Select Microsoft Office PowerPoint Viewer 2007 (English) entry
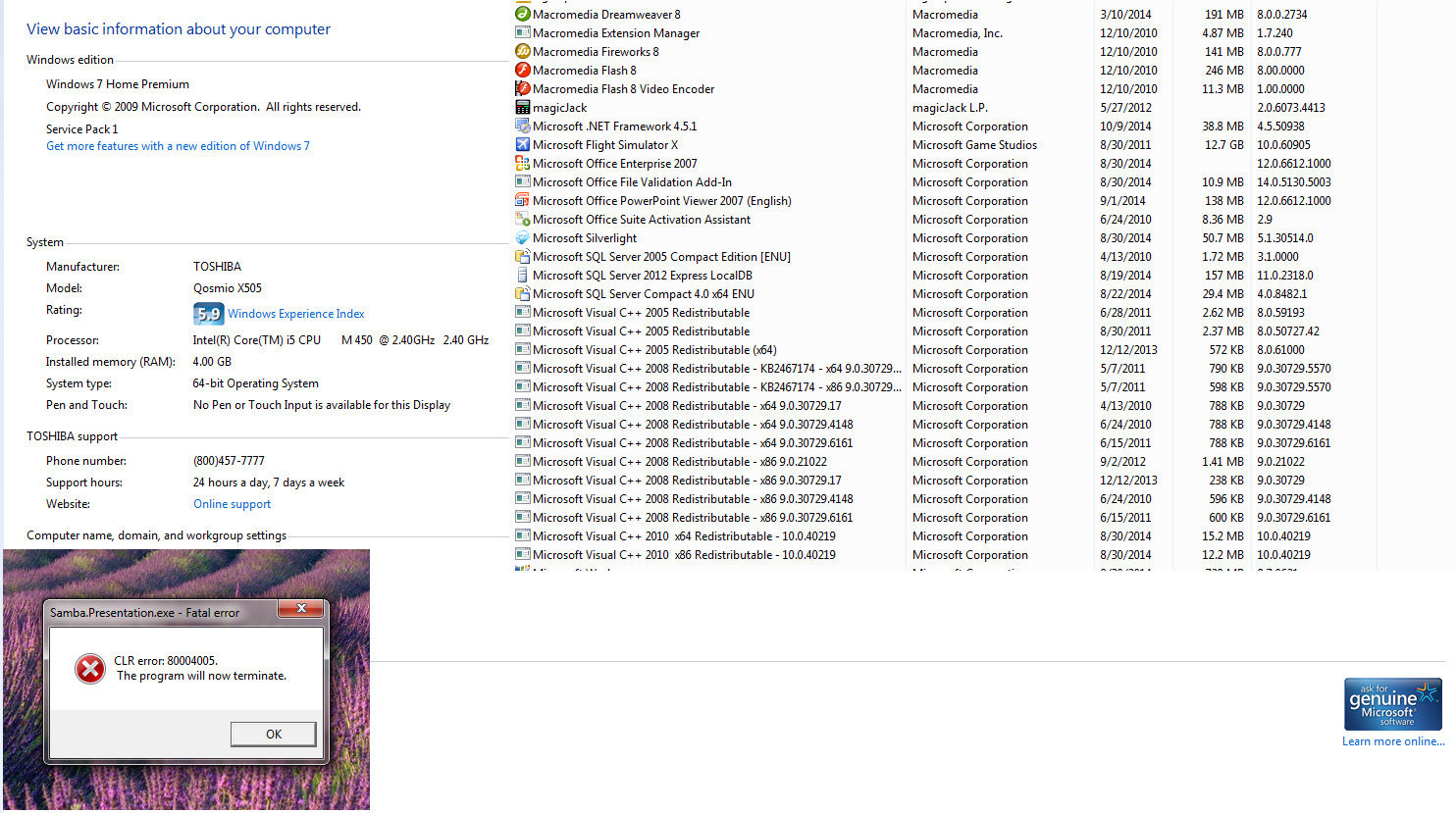This screenshot has height=813, width=1456. tap(662, 200)
